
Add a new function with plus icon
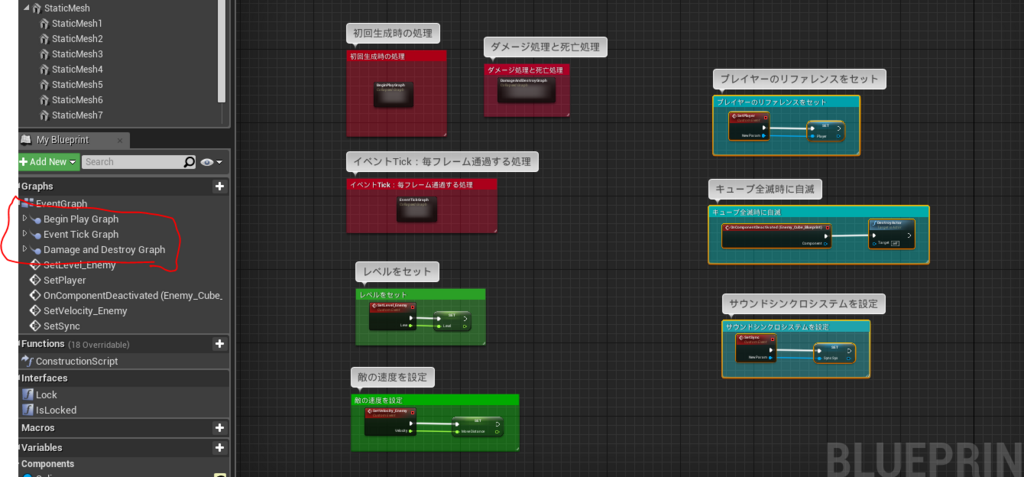(x=219, y=344)
